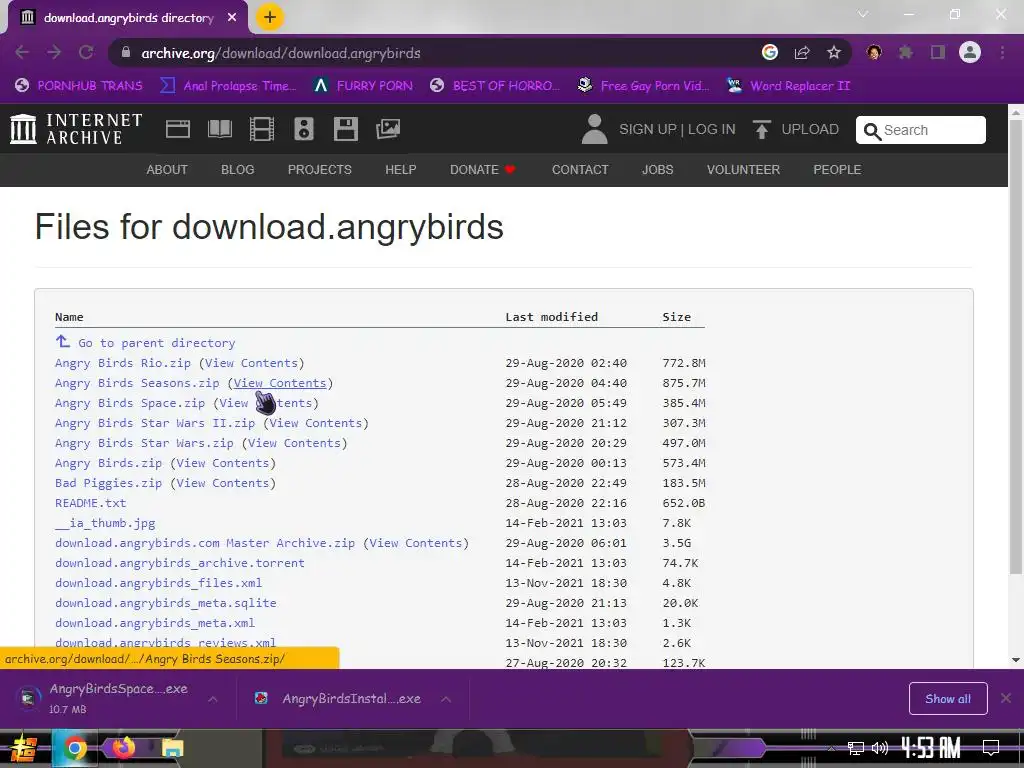
Task: Toggle the browser side panel icon
Action: pyautogui.click(x=938, y=52)
